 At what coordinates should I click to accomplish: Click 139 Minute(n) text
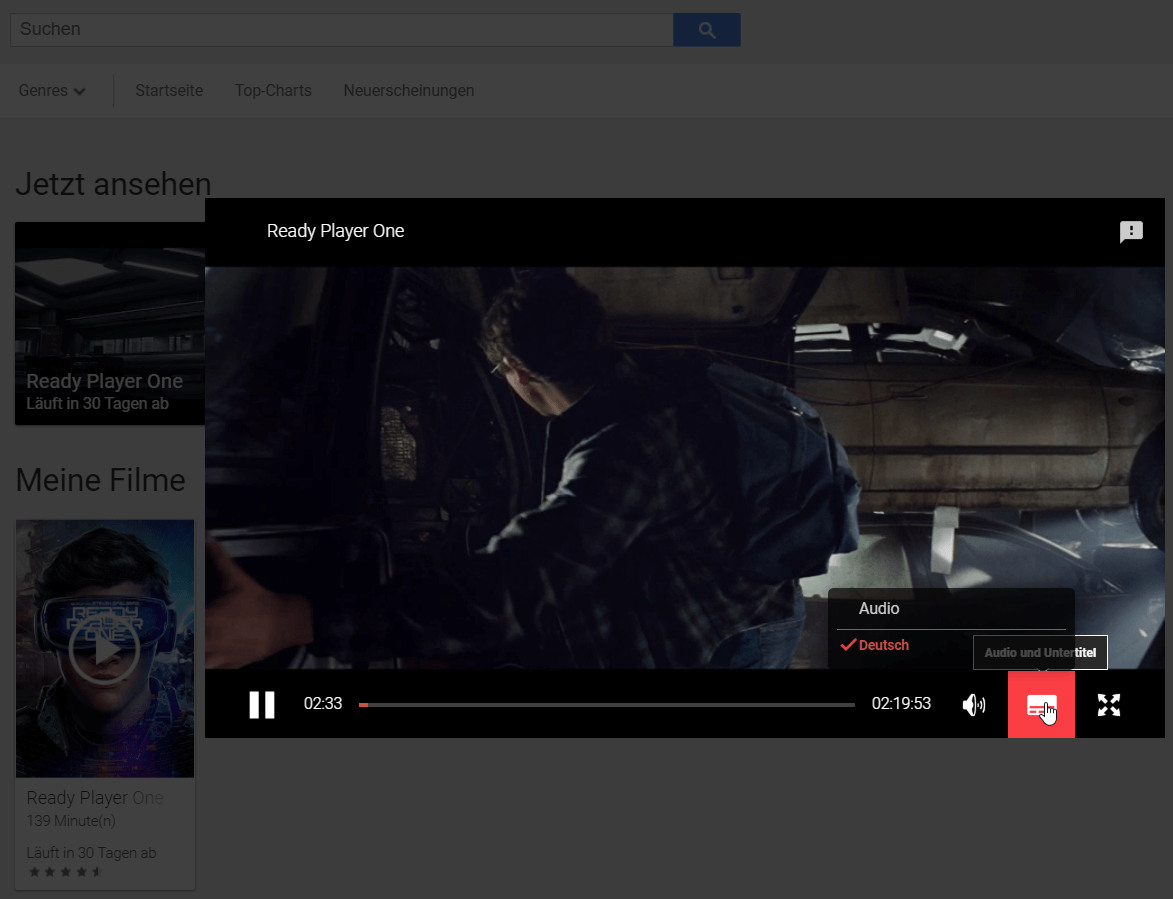(x=71, y=821)
